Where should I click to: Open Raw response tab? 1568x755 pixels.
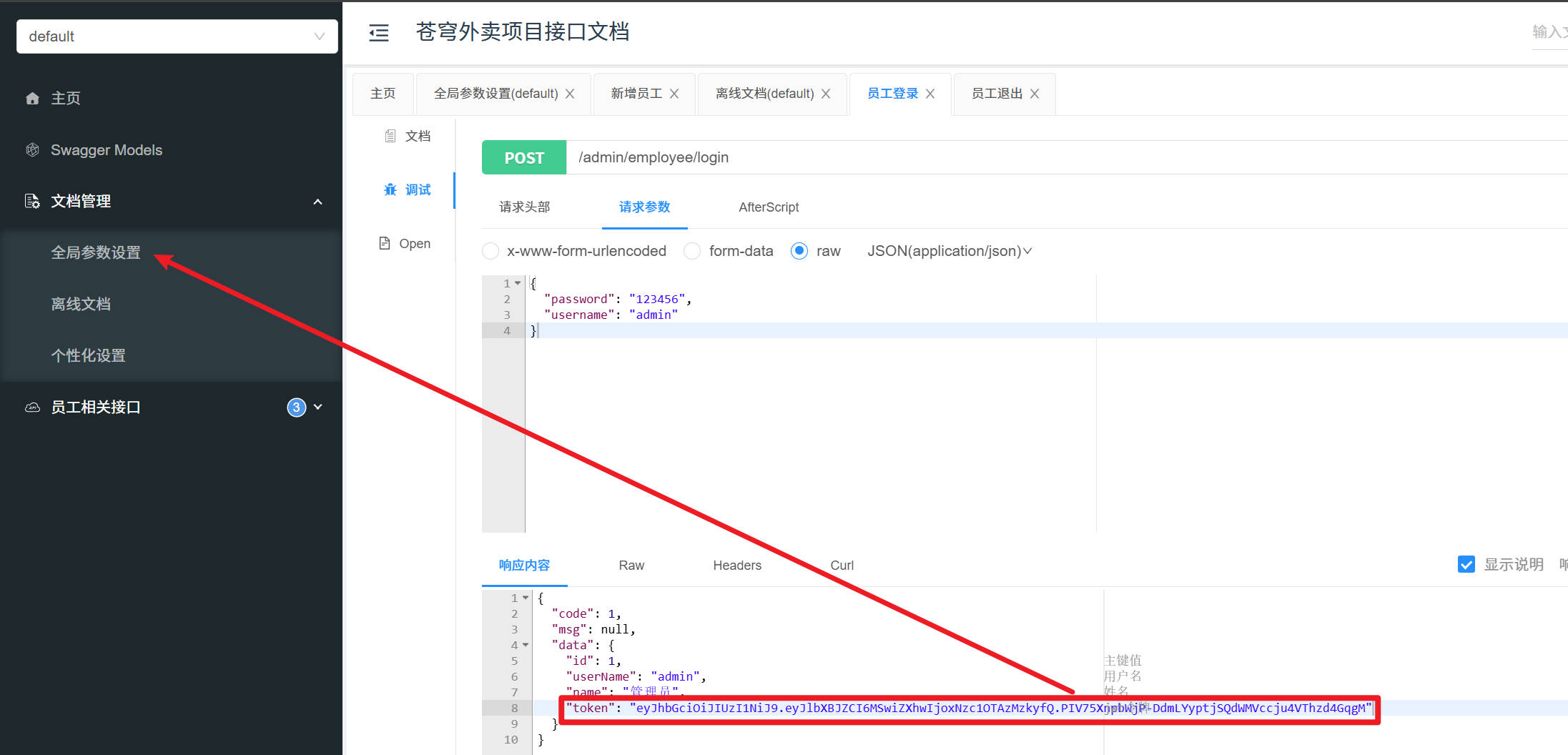coord(631,566)
